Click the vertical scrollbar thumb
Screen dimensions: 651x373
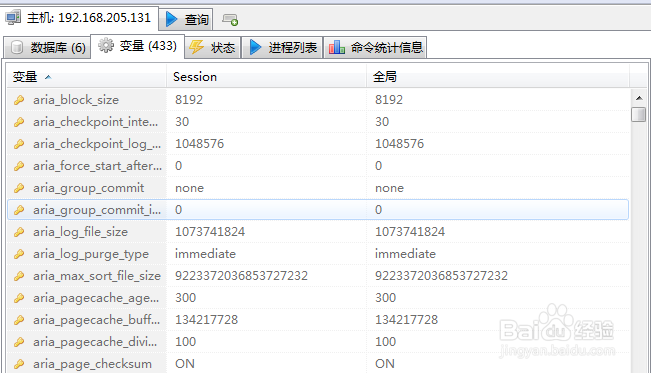pyautogui.click(x=639, y=114)
